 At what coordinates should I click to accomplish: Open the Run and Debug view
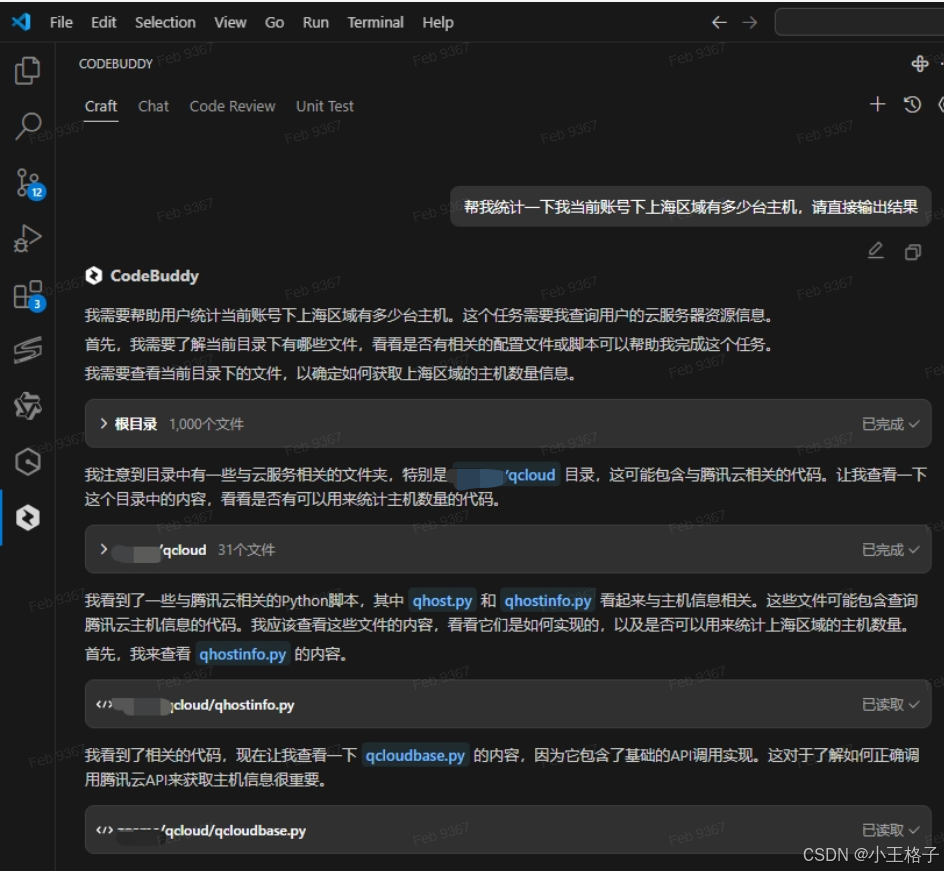coord(27,238)
